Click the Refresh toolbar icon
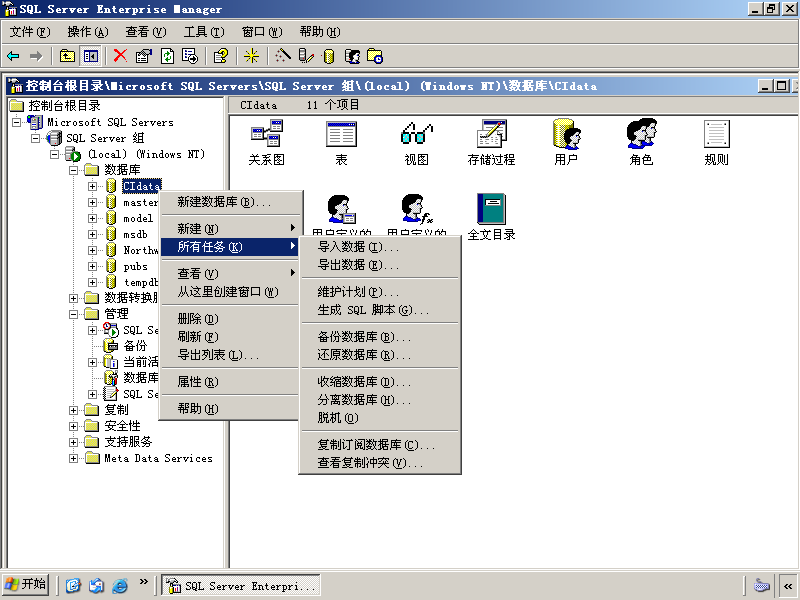 coord(167,56)
